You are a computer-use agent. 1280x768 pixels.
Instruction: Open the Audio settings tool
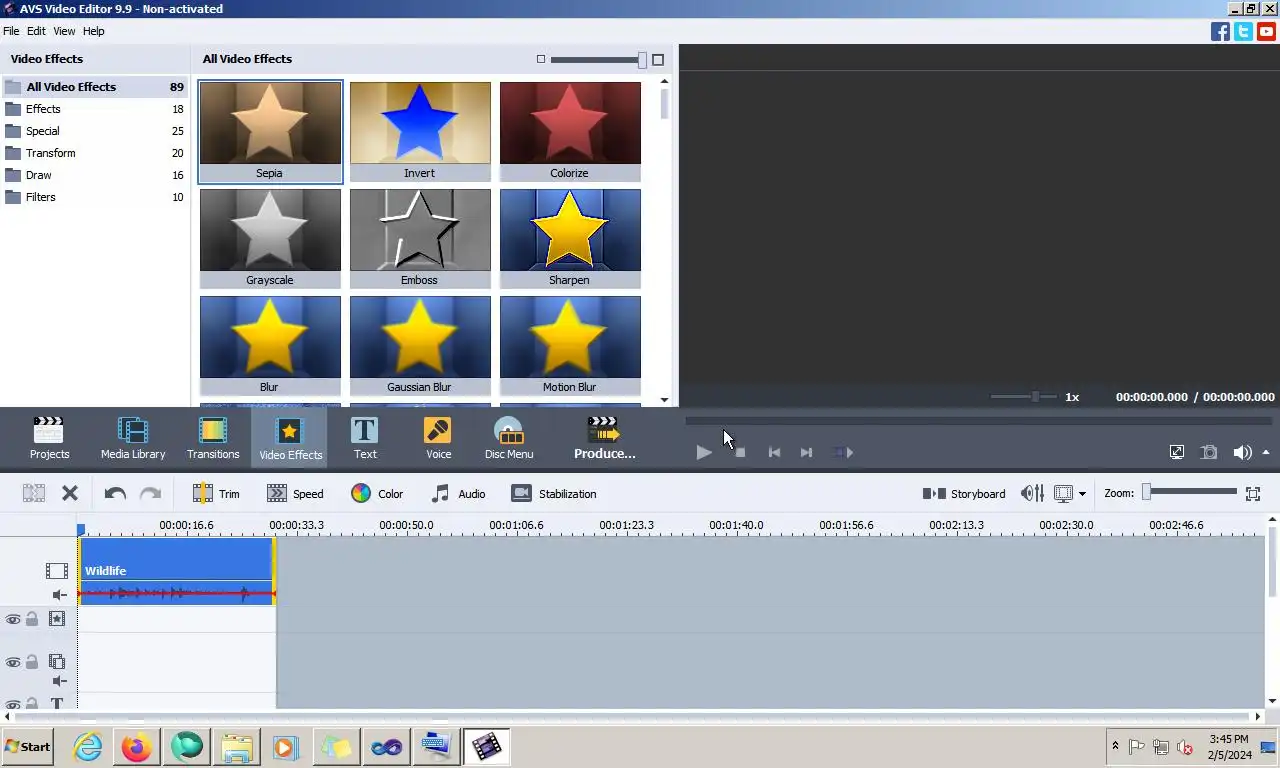click(458, 494)
